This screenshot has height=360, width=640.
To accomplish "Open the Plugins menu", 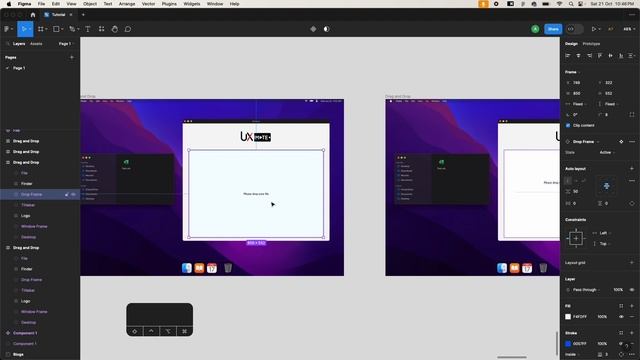I will (x=169, y=4).
